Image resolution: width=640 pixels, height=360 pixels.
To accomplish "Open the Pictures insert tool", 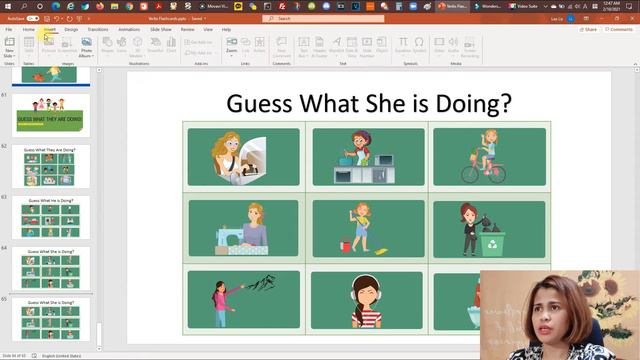I will (49, 45).
